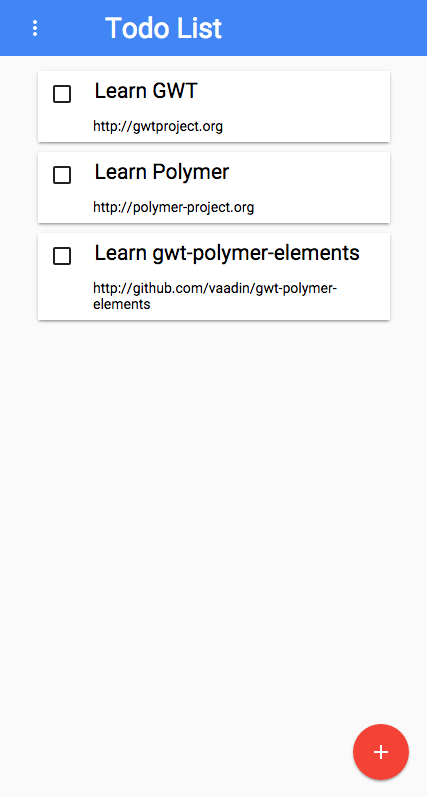Click the Todo List header title
The width and height of the screenshot is (427, 797).
pyautogui.click(x=163, y=28)
